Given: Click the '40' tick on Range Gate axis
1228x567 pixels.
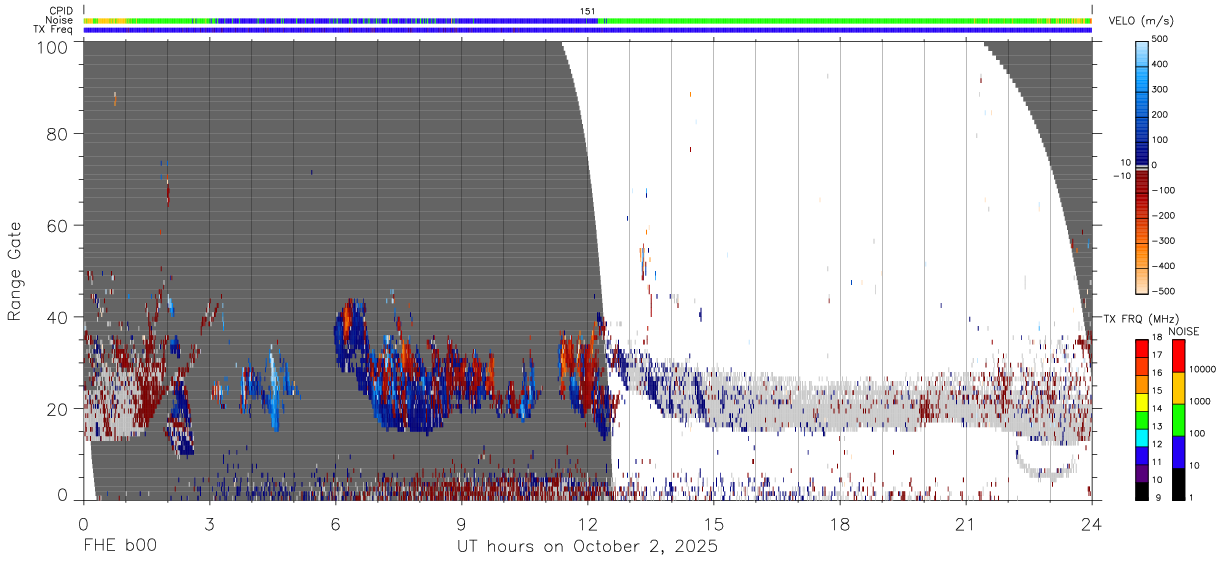Looking at the screenshot, I should pyautogui.click(x=59, y=317).
